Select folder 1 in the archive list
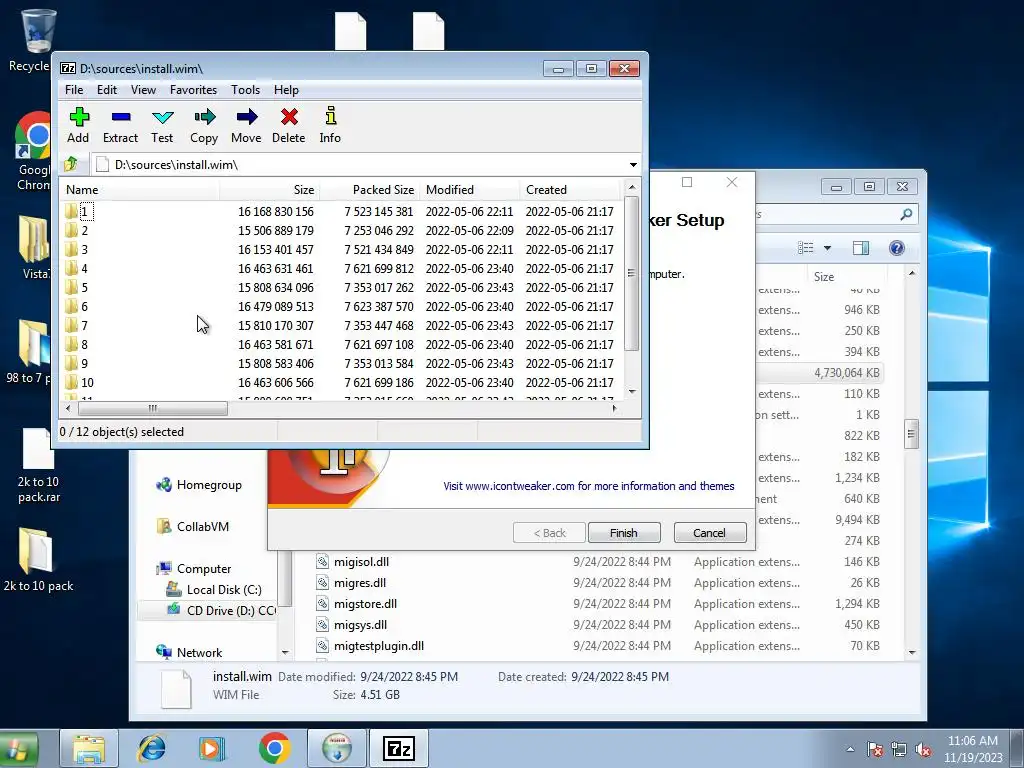This screenshot has height=768, width=1024. 84,212
